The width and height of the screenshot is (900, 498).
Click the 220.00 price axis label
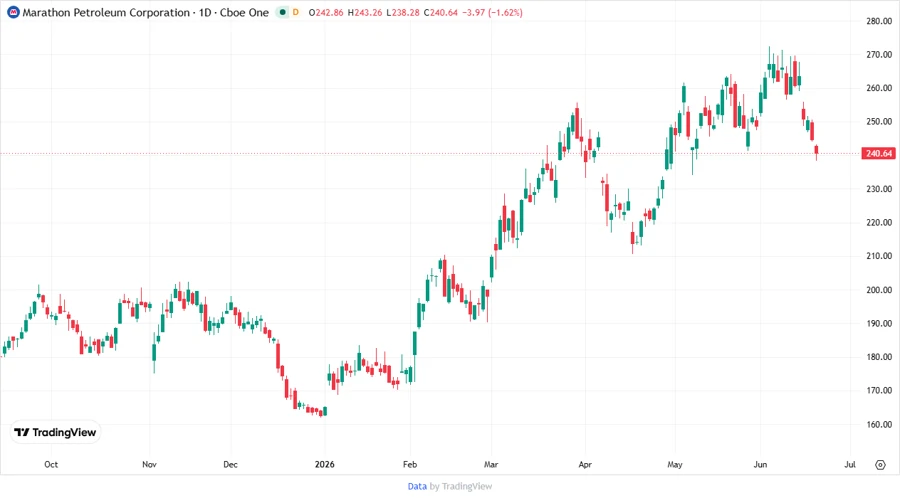coord(879,223)
